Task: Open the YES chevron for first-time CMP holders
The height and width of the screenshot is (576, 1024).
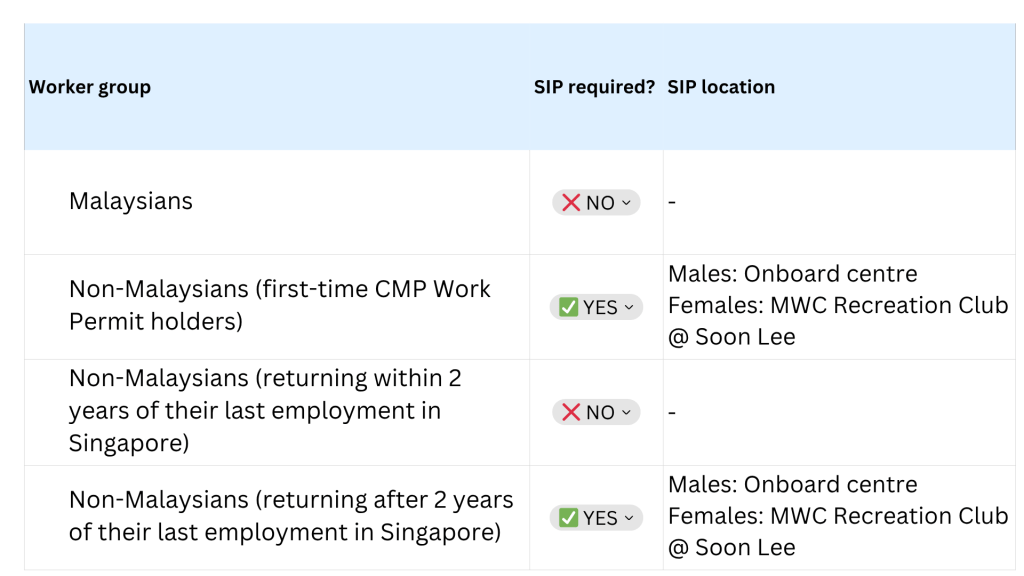Action: pyautogui.click(x=629, y=307)
